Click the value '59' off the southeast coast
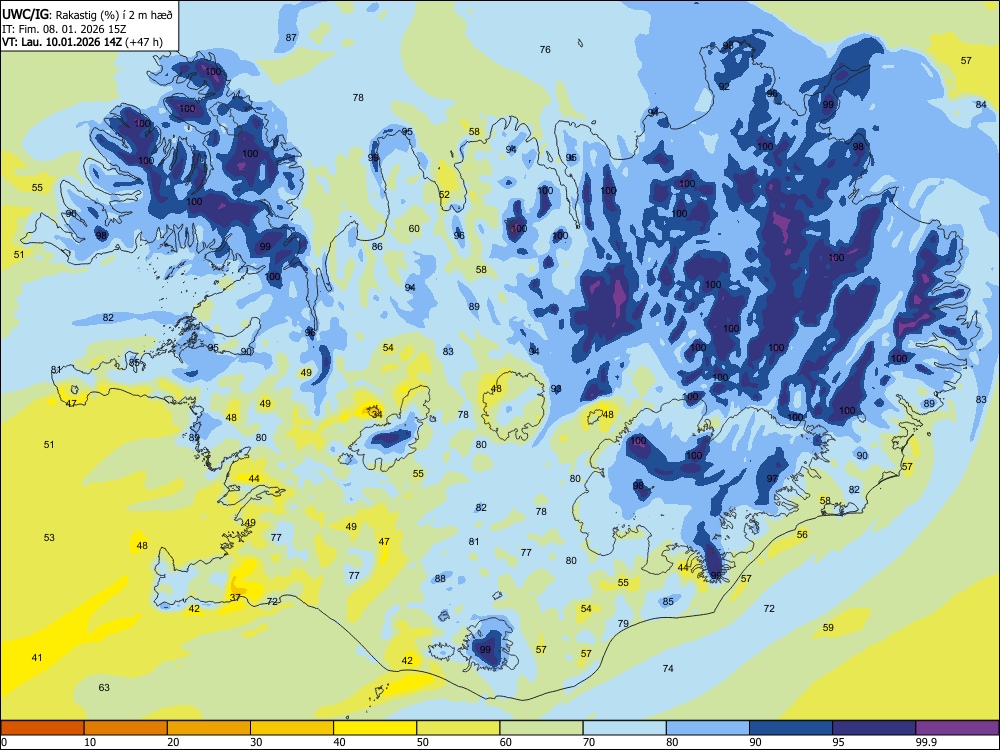Screen dimensions: 1000x750 pos(828,628)
